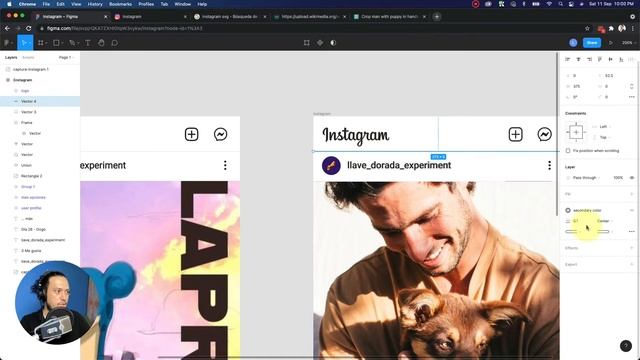Open new browser tab with plus
The height and width of the screenshot is (360, 640).
437,17
